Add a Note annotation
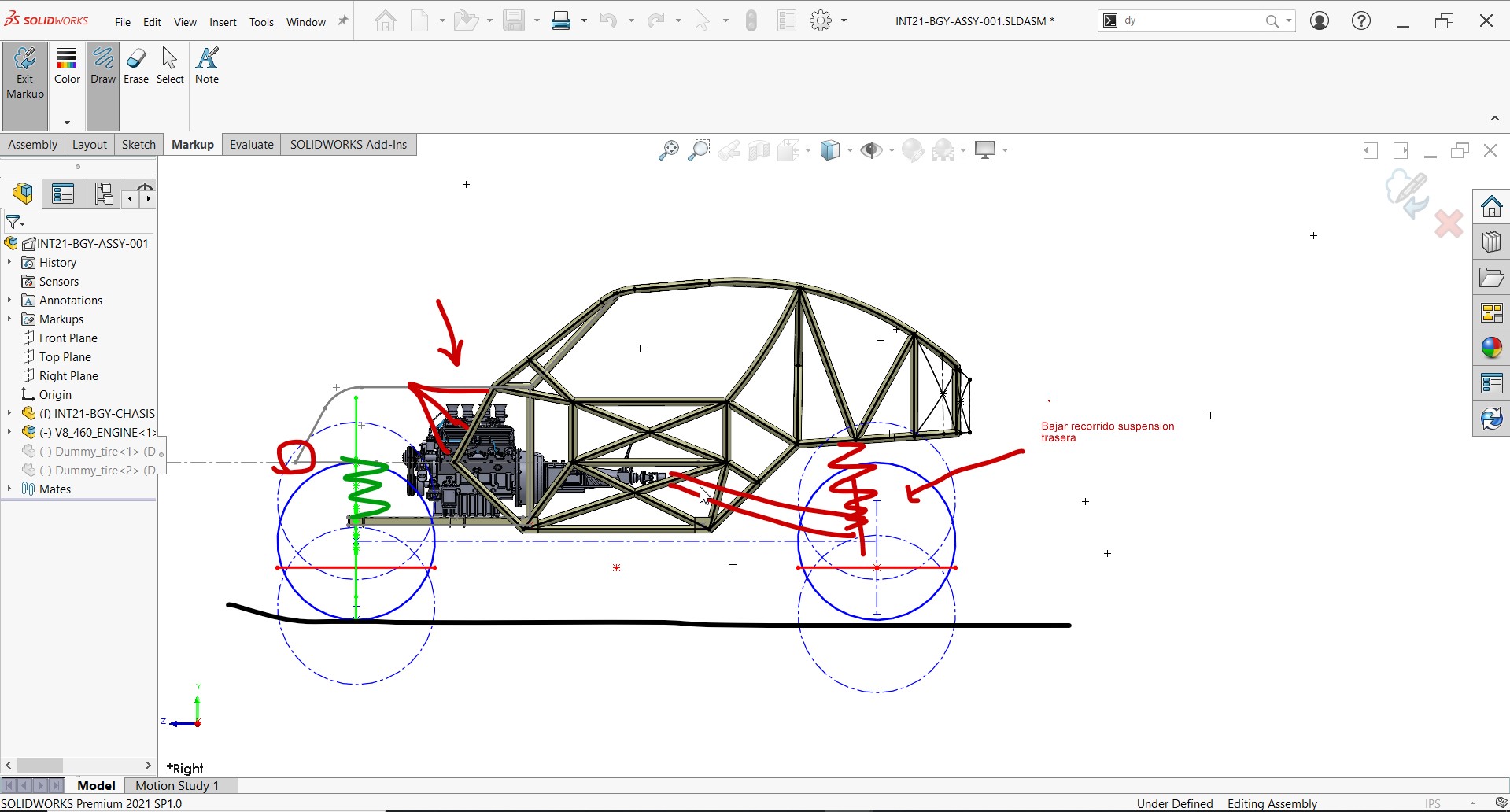Viewport: 1510px width, 812px height. point(207,66)
